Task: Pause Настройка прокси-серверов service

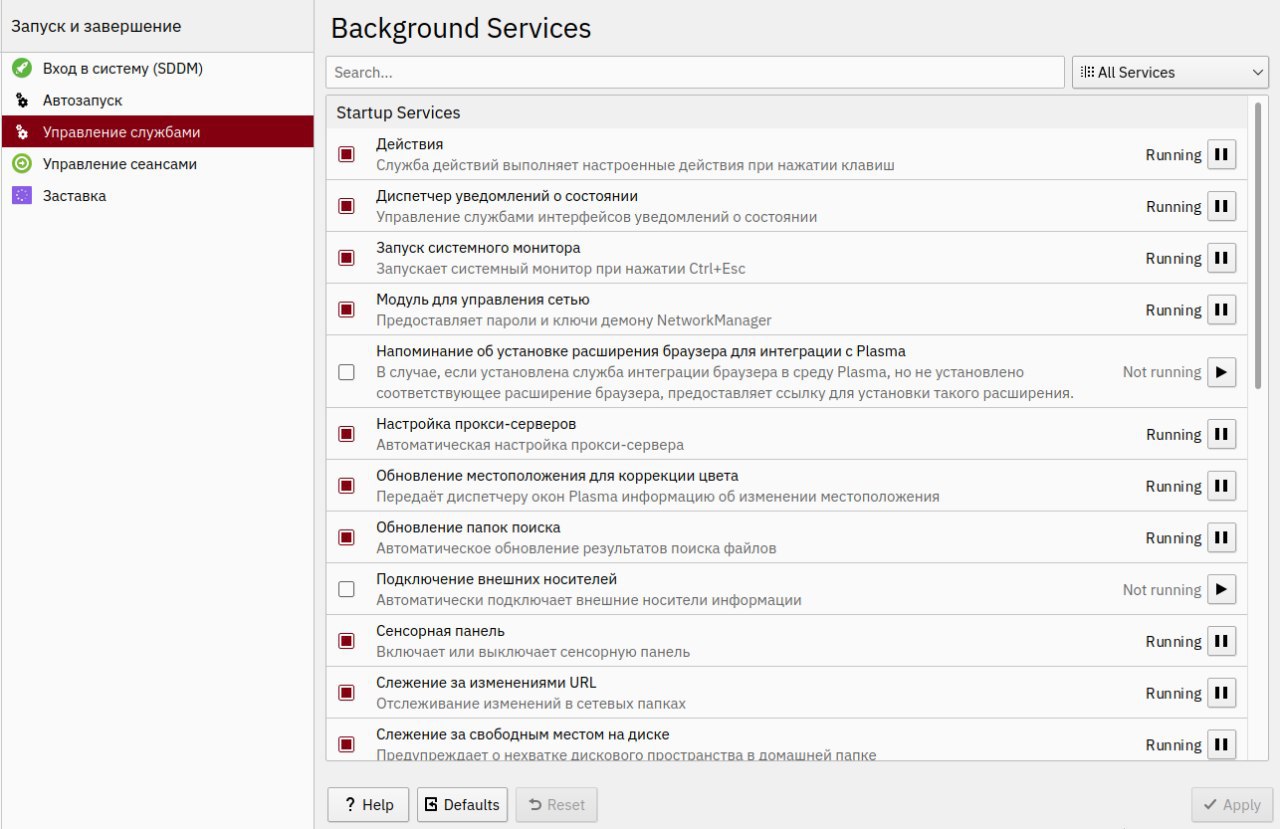Action: click(1221, 435)
